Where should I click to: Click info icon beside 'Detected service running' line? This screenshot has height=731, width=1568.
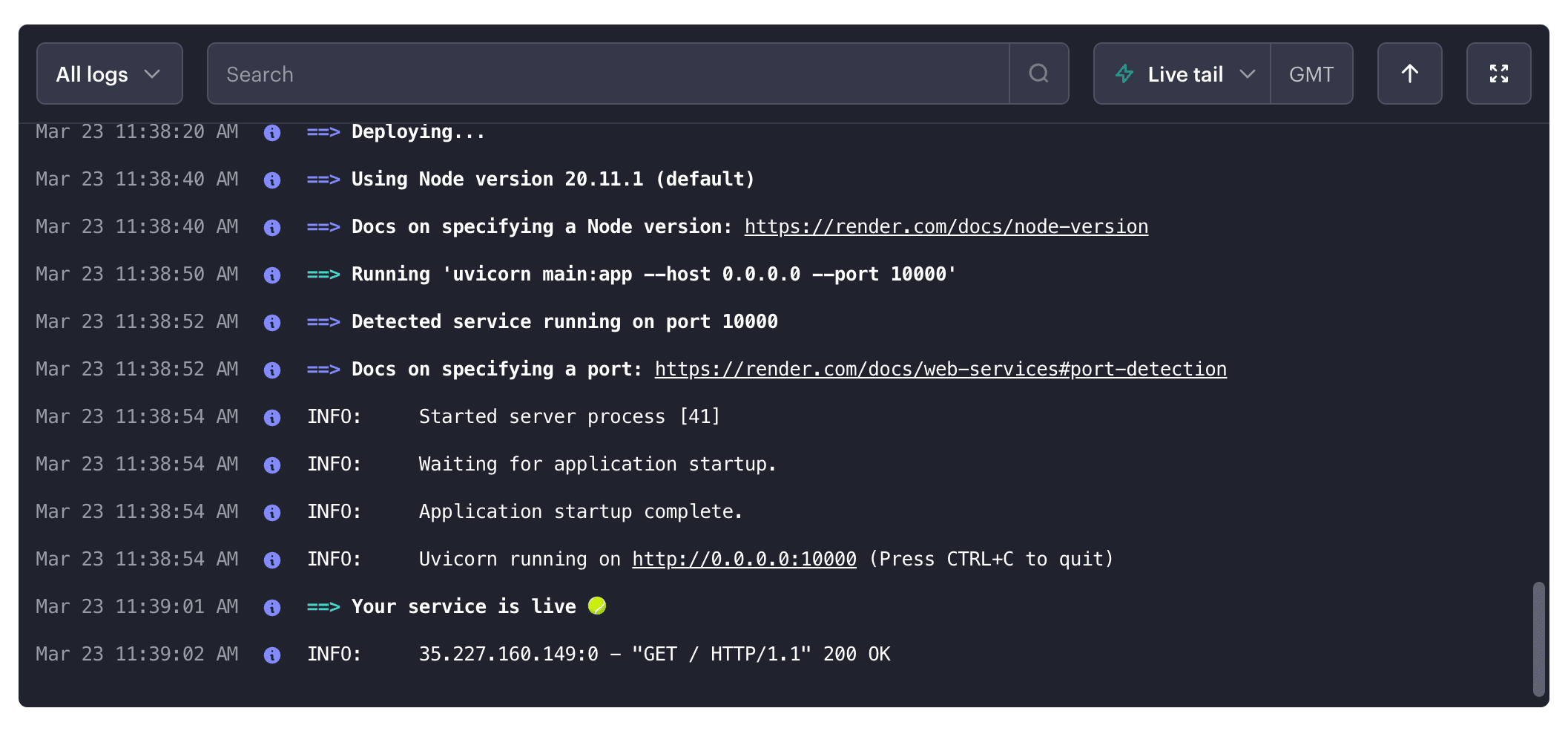272,323
